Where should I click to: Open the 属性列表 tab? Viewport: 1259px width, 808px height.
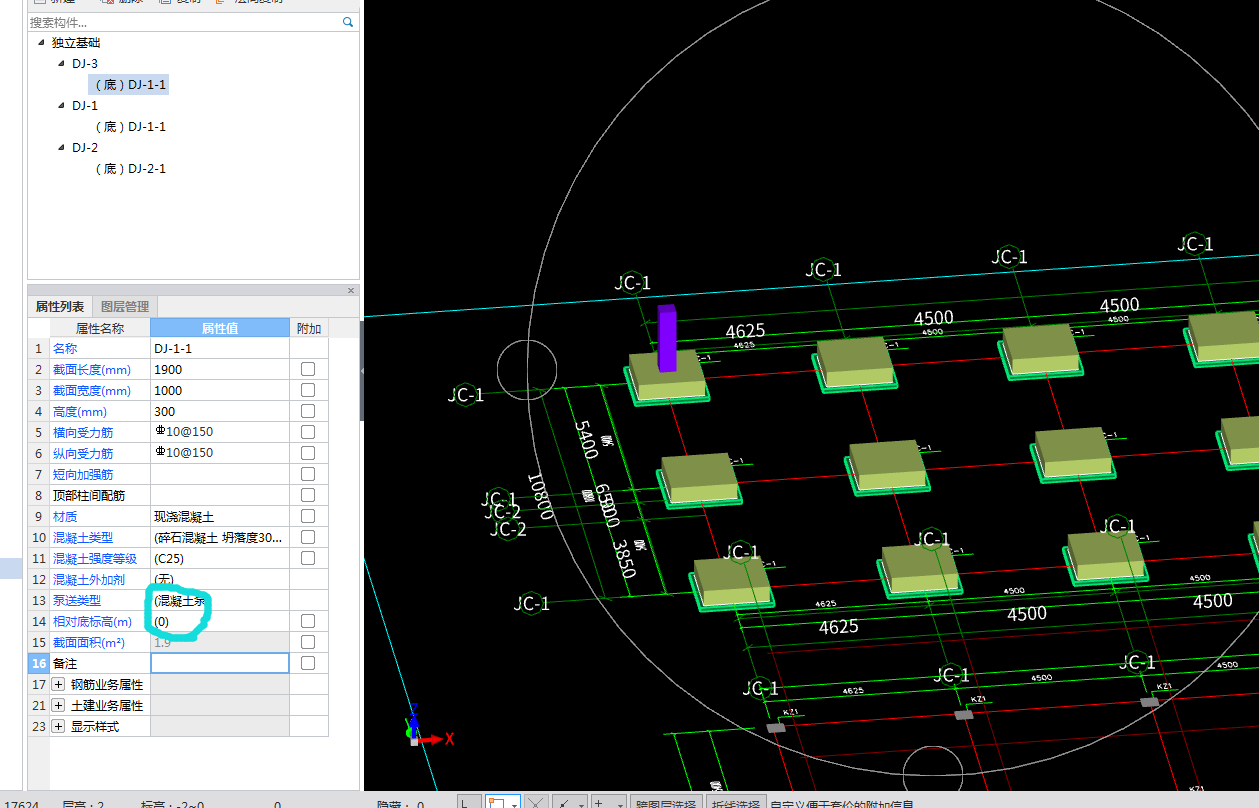pos(60,307)
